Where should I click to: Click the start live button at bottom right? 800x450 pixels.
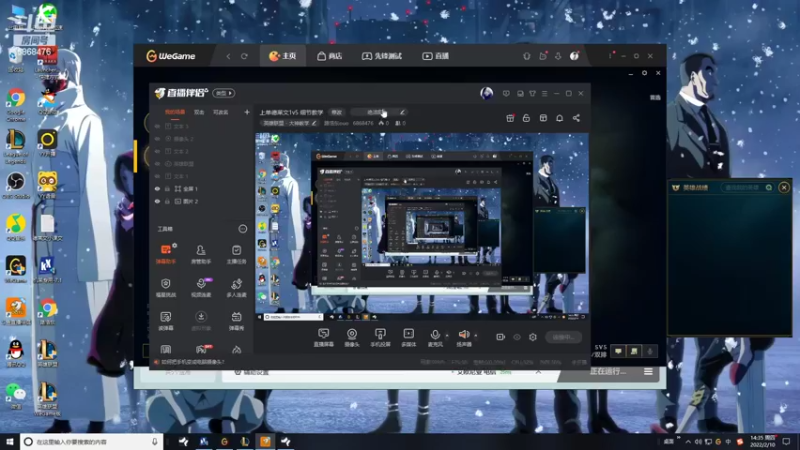pyautogui.click(x=563, y=337)
